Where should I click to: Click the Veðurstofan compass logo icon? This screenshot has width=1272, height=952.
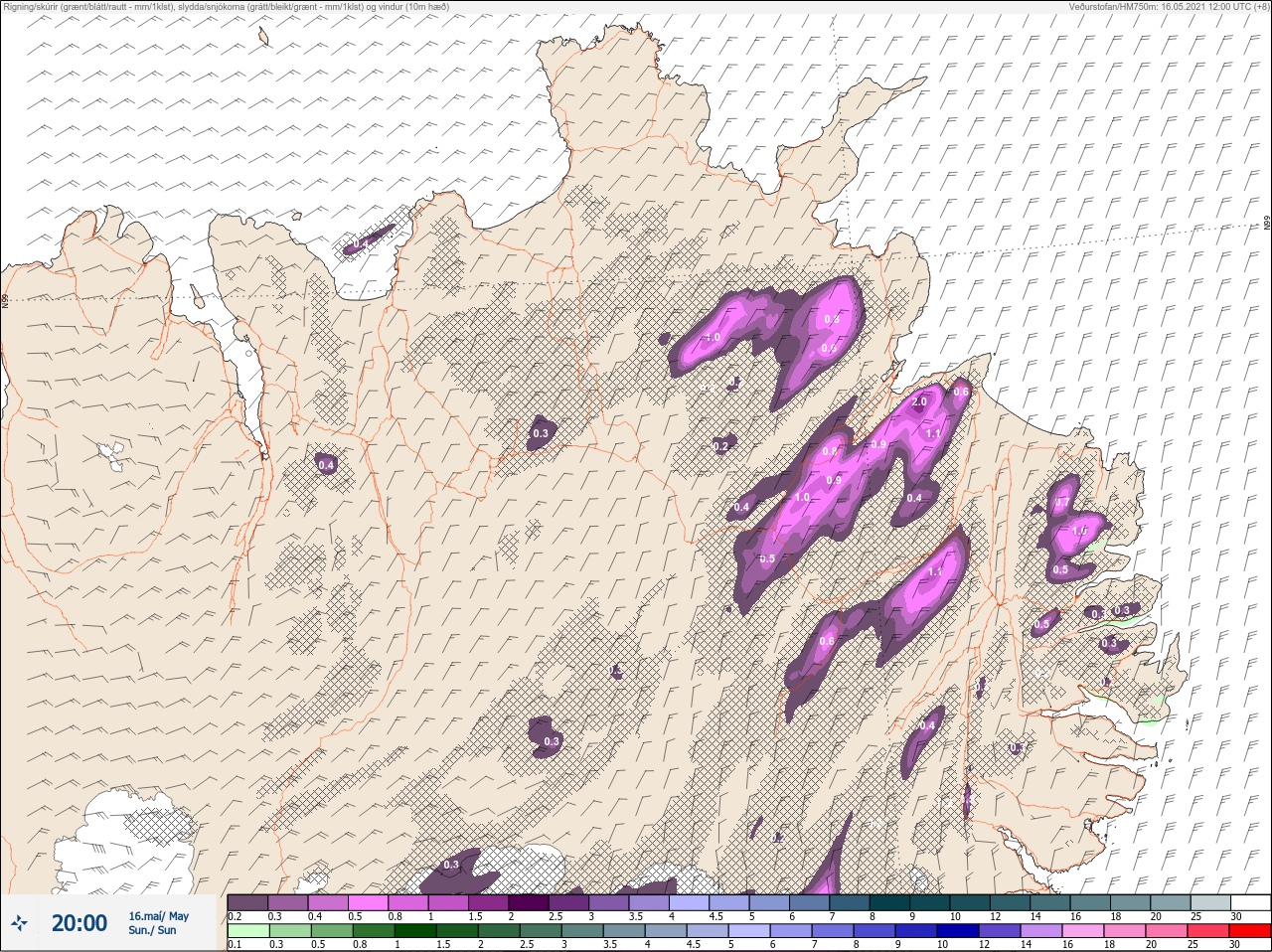[x=18, y=923]
